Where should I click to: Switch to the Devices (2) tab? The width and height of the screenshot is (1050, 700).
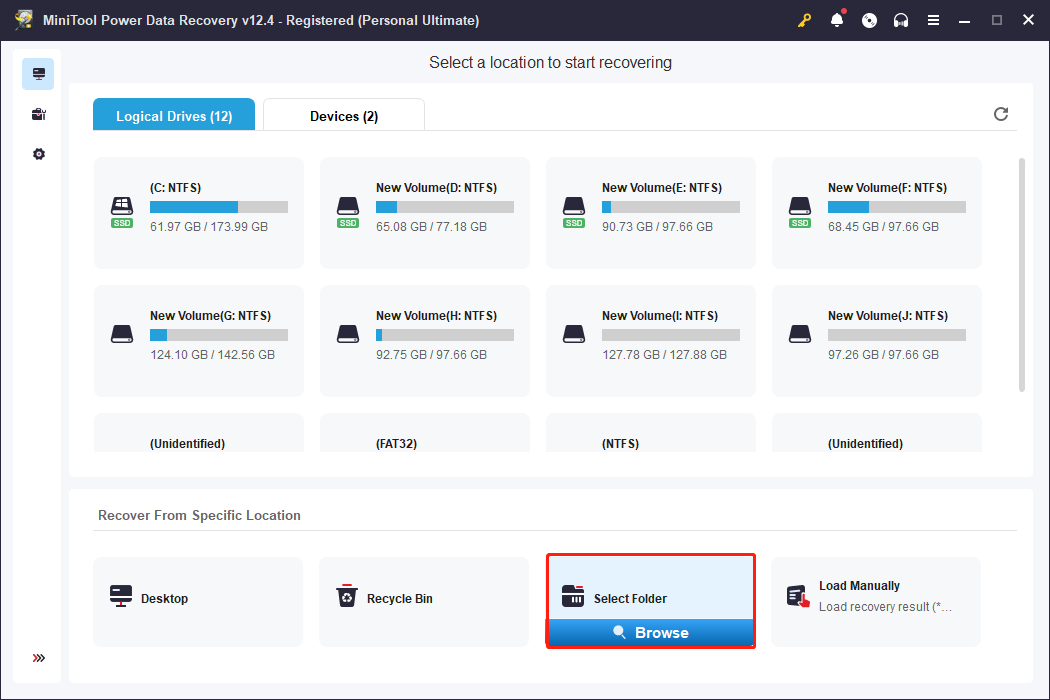coord(343,115)
